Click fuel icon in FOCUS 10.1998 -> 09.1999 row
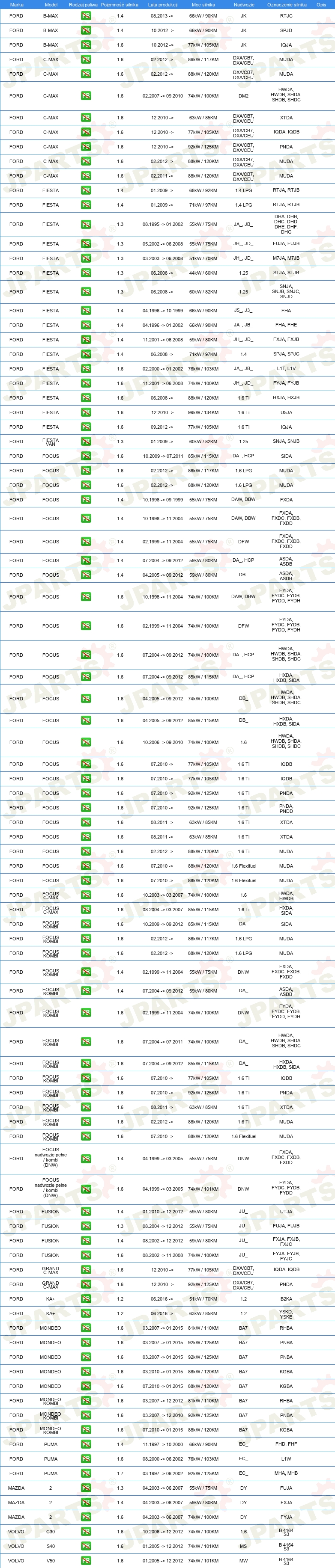 pos(86,500)
